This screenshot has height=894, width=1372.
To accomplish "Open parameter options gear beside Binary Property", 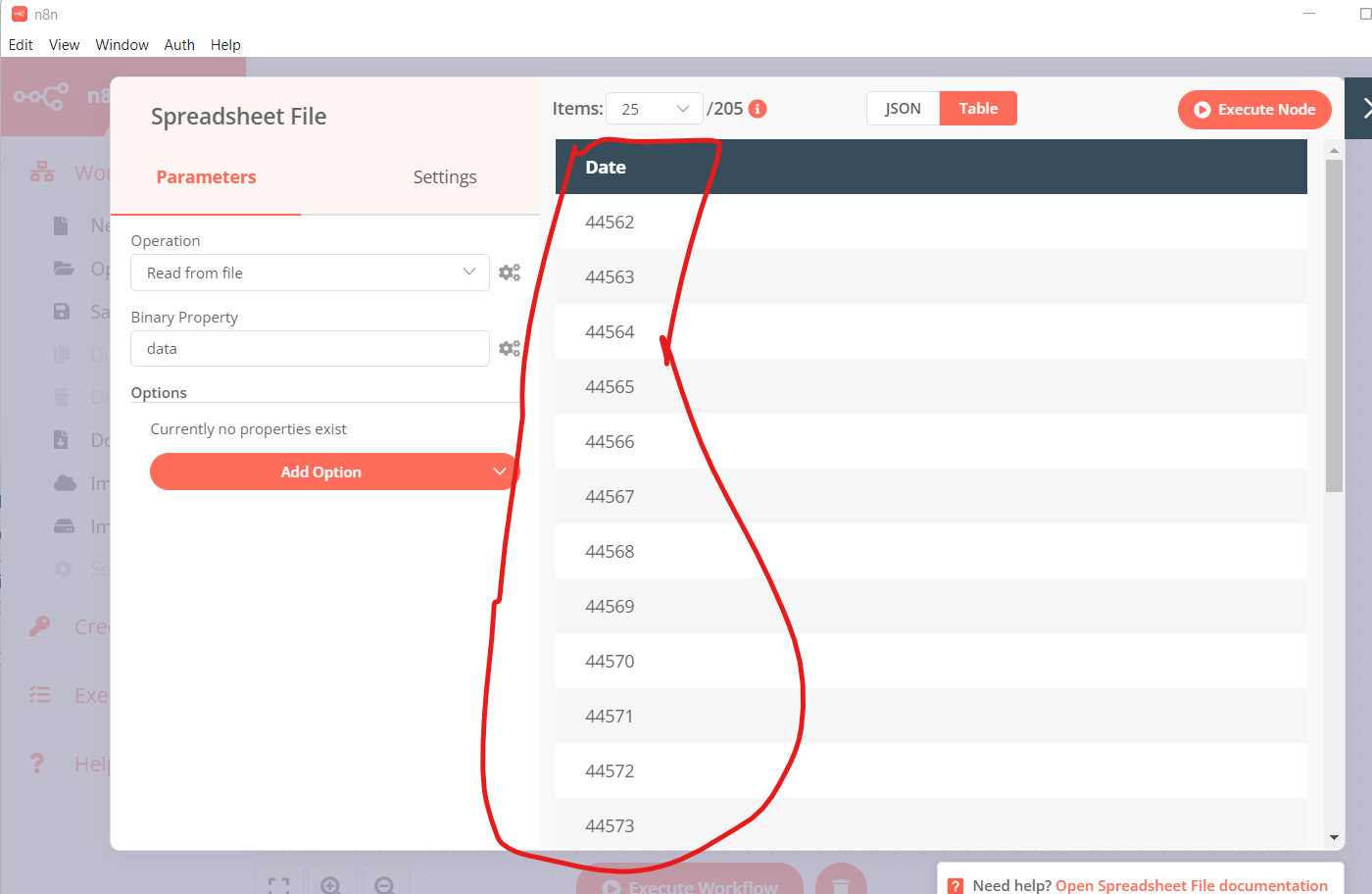I will point(510,348).
